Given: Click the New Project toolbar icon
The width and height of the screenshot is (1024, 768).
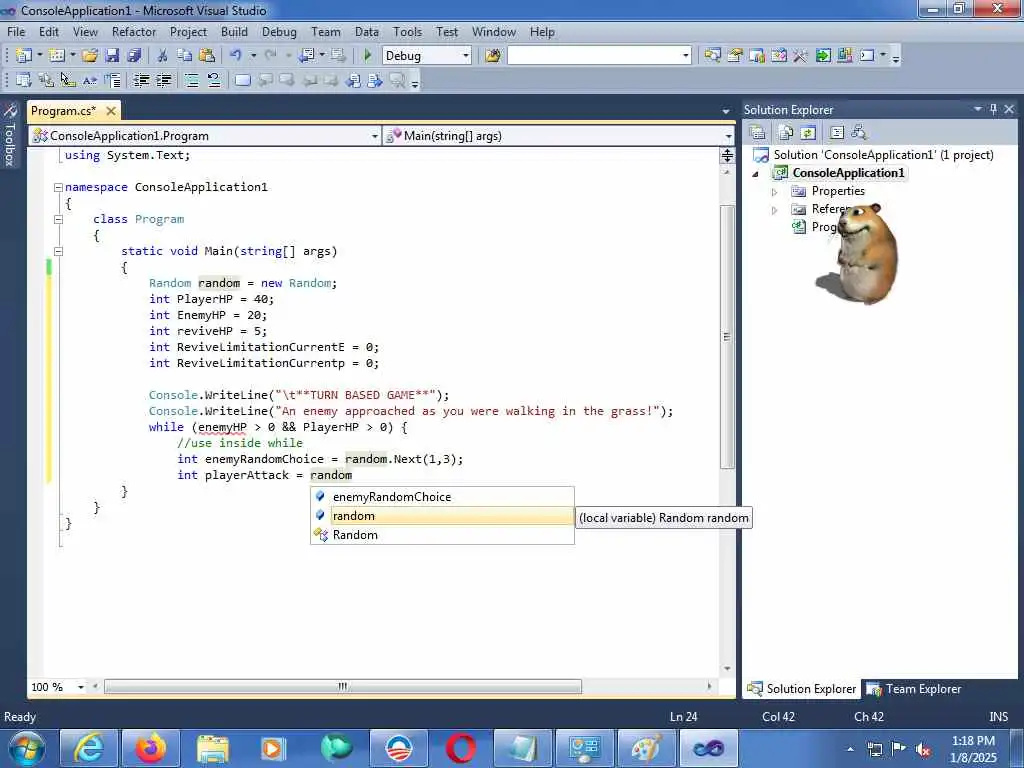Looking at the screenshot, I should [24, 56].
